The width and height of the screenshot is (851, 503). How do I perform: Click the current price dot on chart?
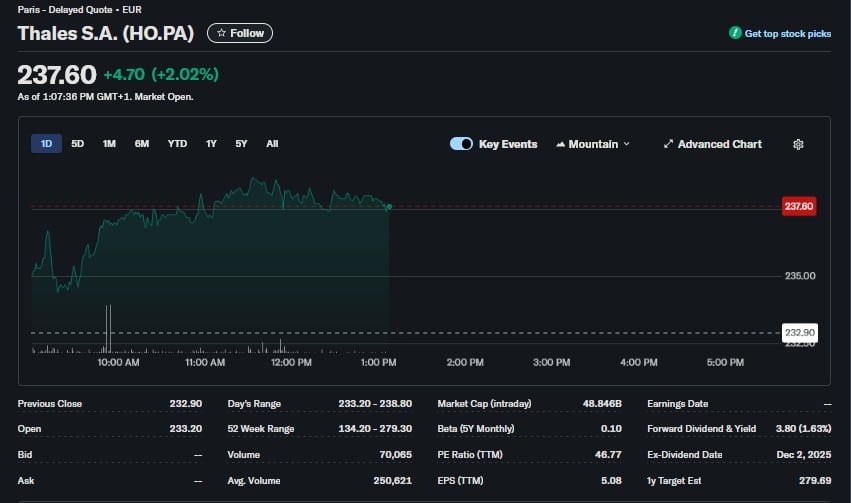pos(389,207)
